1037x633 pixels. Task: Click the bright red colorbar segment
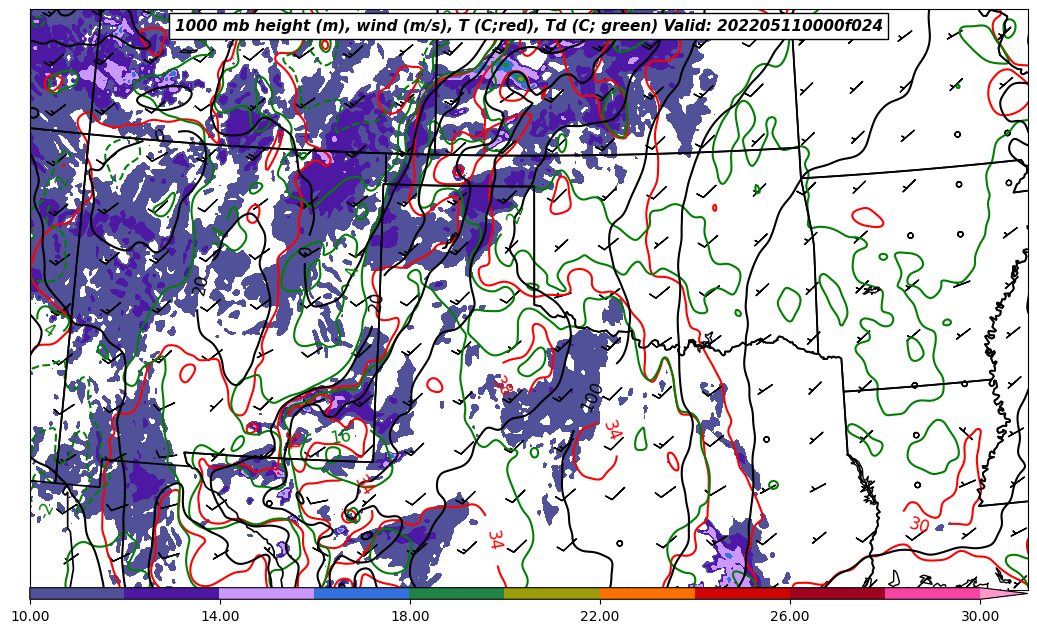pyautogui.click(x=742, y=593)
